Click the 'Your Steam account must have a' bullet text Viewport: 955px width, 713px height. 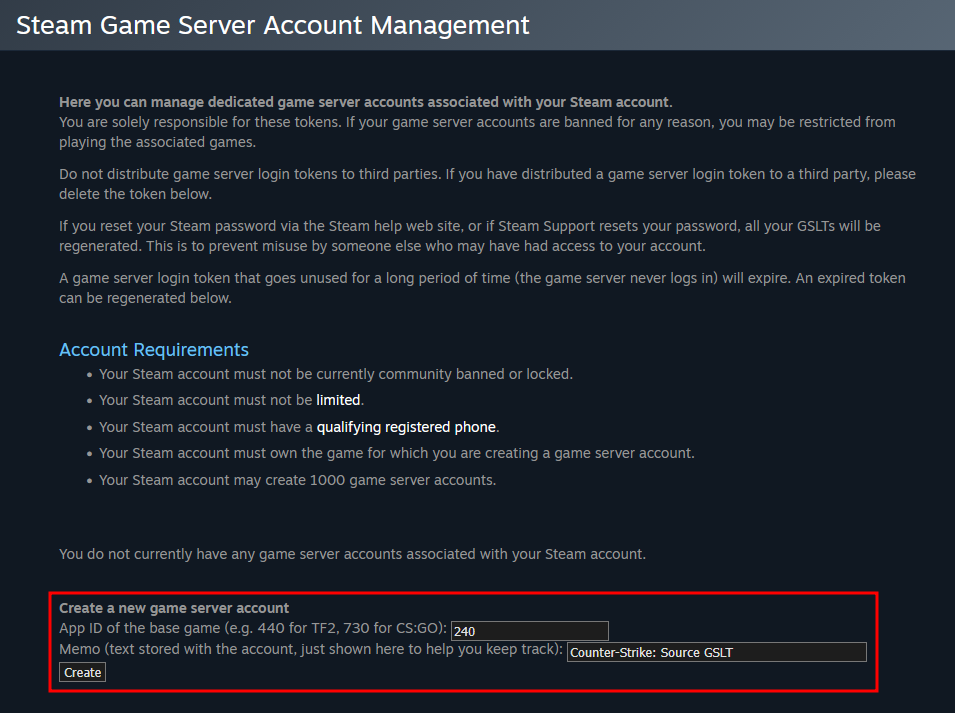(206, 427)
